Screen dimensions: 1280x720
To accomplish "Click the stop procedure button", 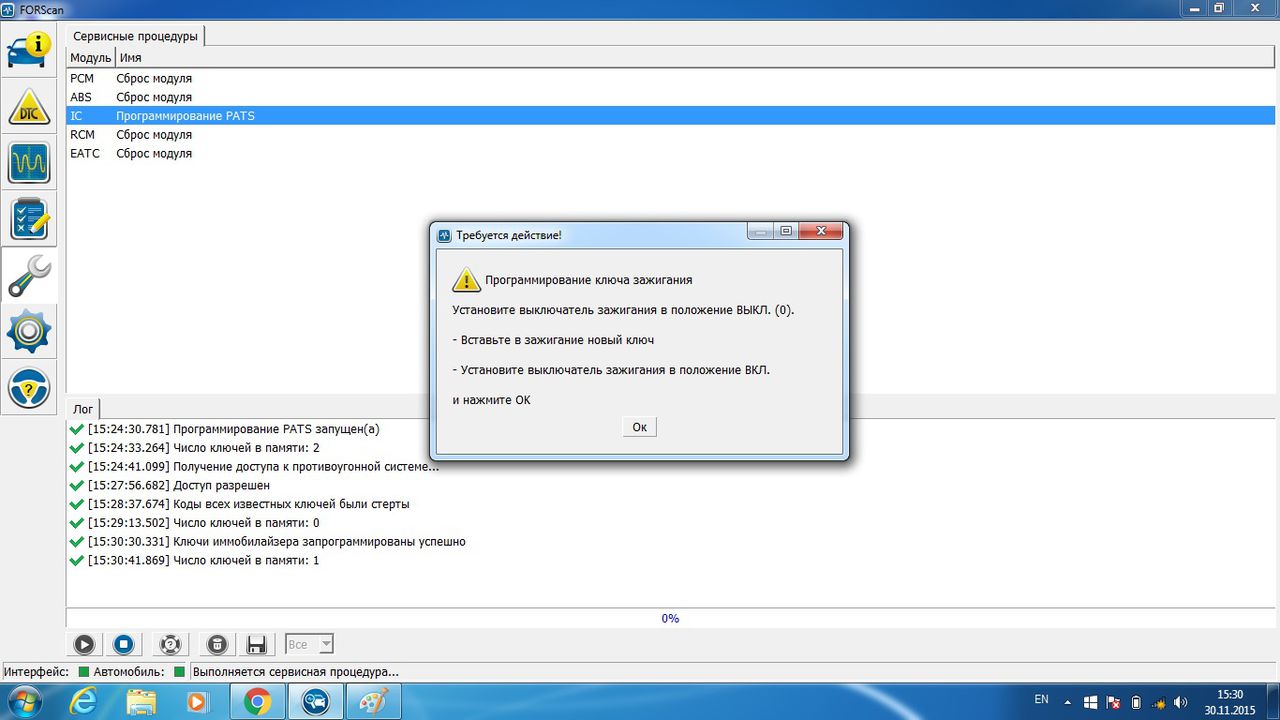I will coord(123,645).
